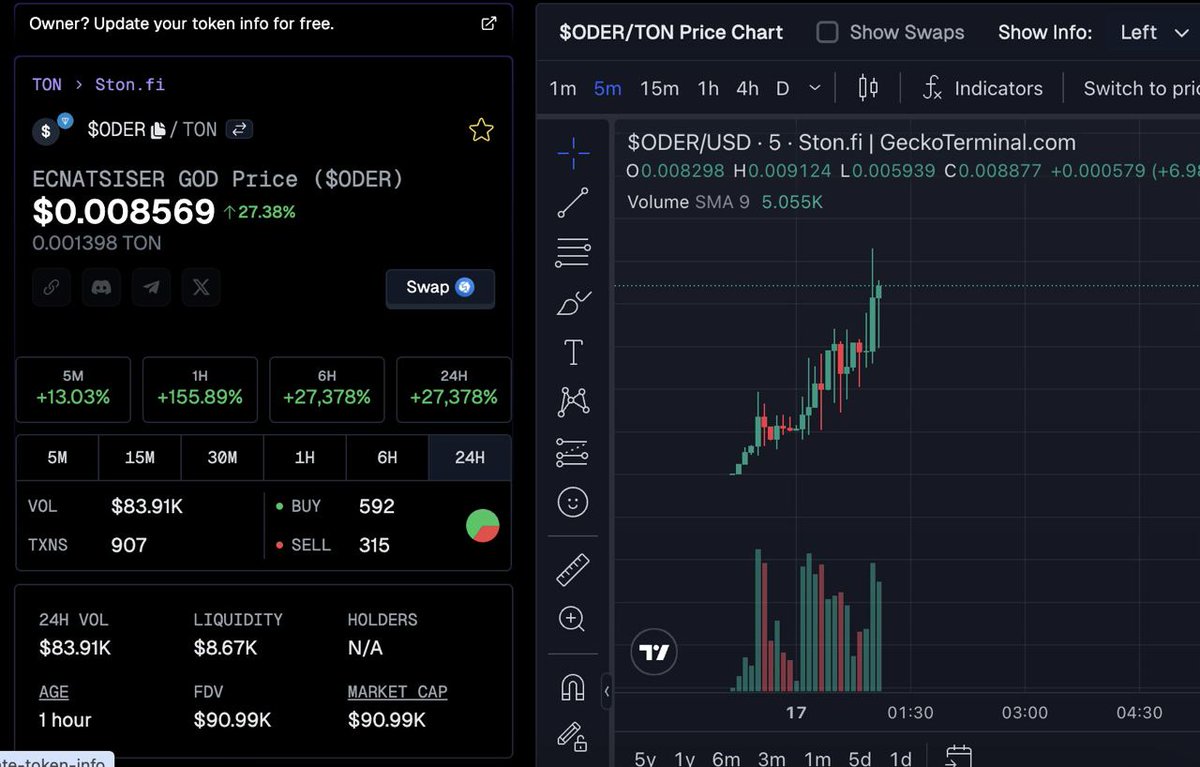This screenshot has width=1200, height=767.
Task: Collapse the drawing toolbar side arrow
Action: 606,690
